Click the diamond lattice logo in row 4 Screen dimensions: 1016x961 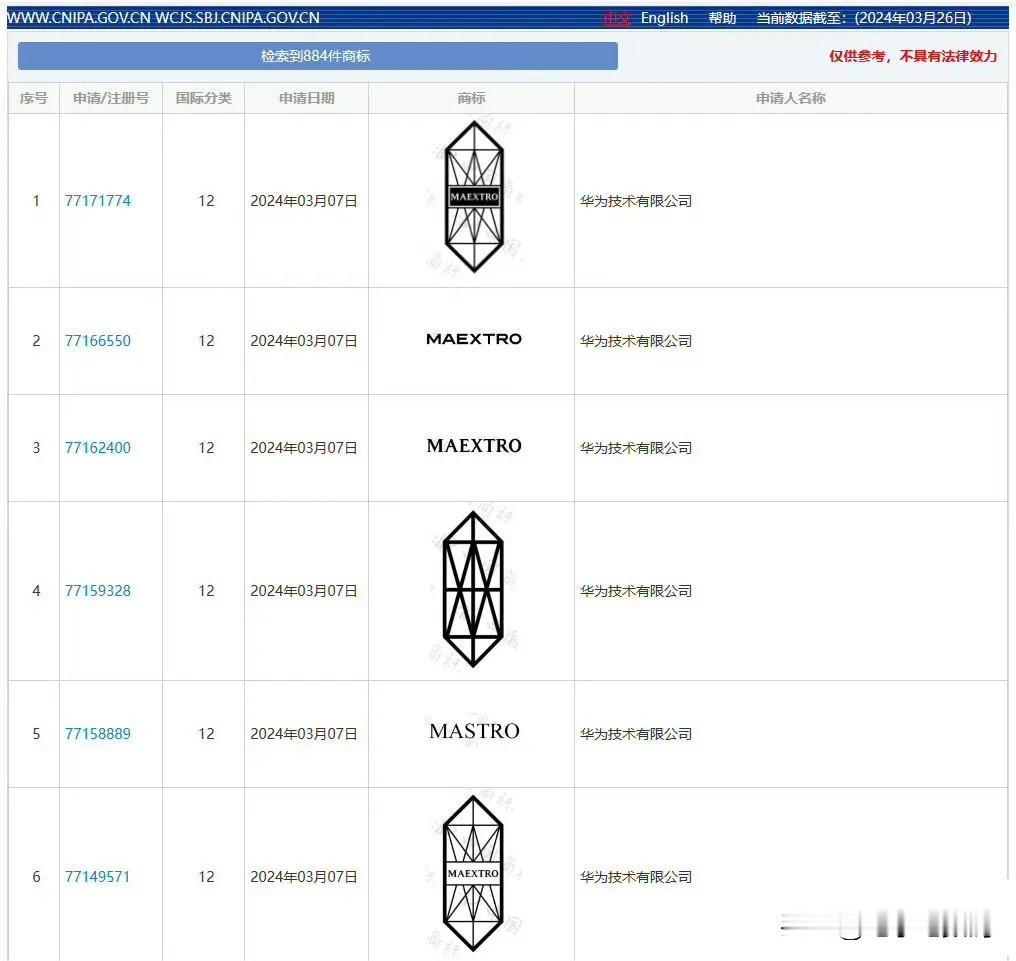coord(473,590)
